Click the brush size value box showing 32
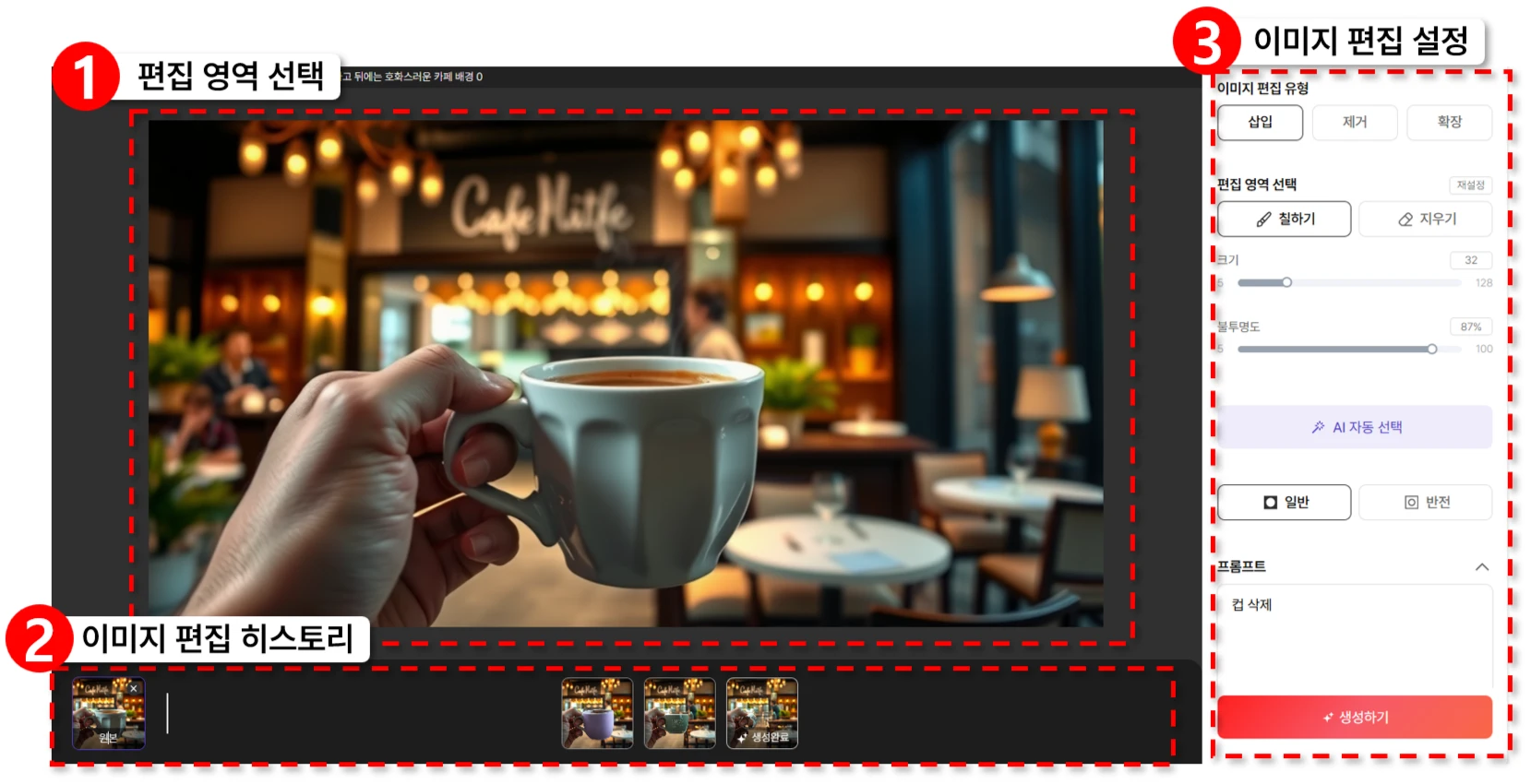This screenshot has height=784, width=1531. coord(1470,261)
